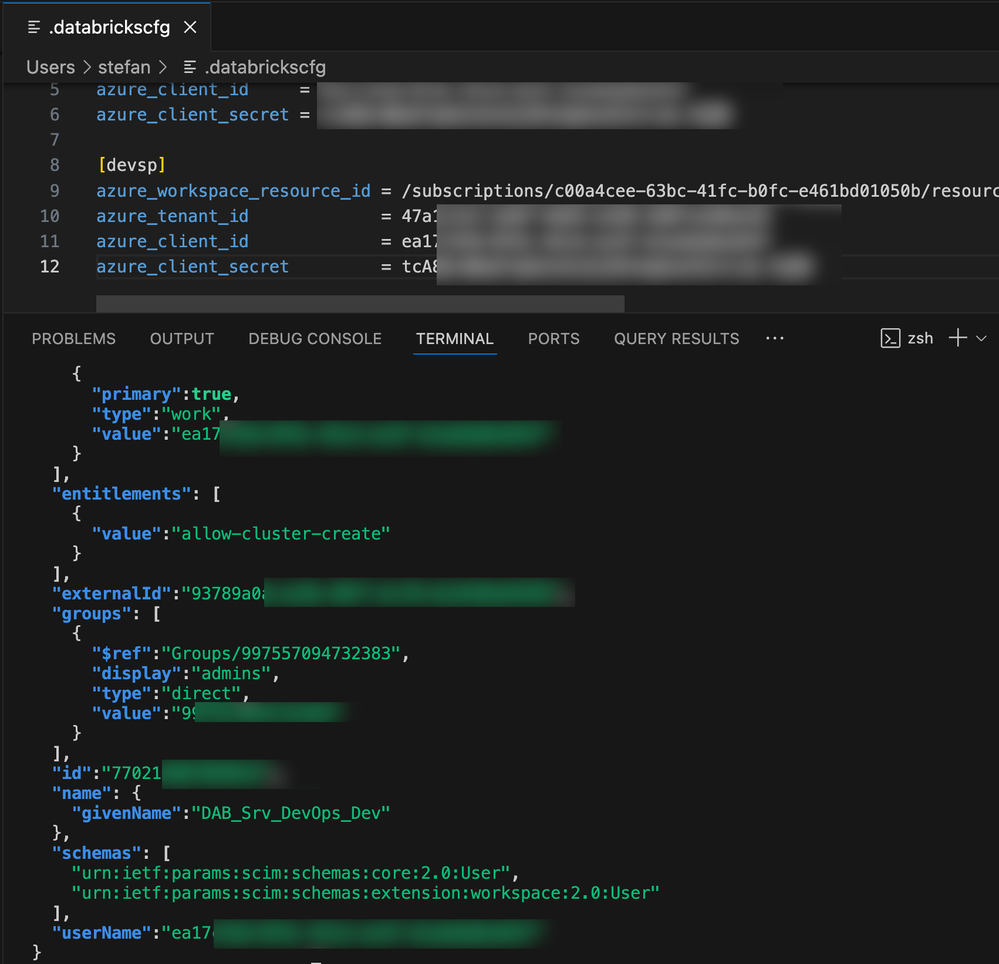This screenshot has width=999, height=964.
Task: Close the .databrickscfg editor tab
Action: pos(190,27)
